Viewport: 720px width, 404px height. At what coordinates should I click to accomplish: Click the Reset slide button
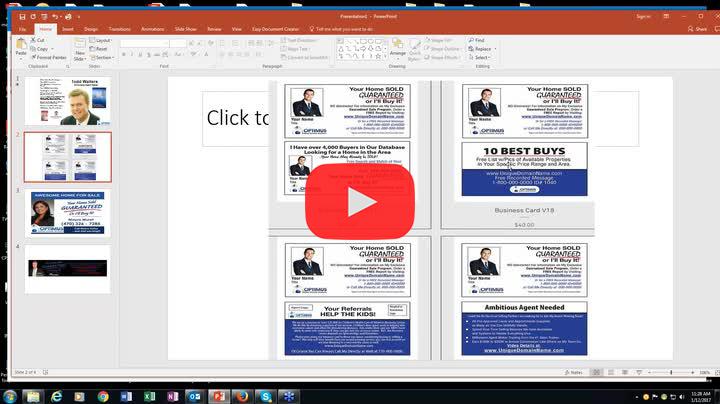tap(102, 48)
